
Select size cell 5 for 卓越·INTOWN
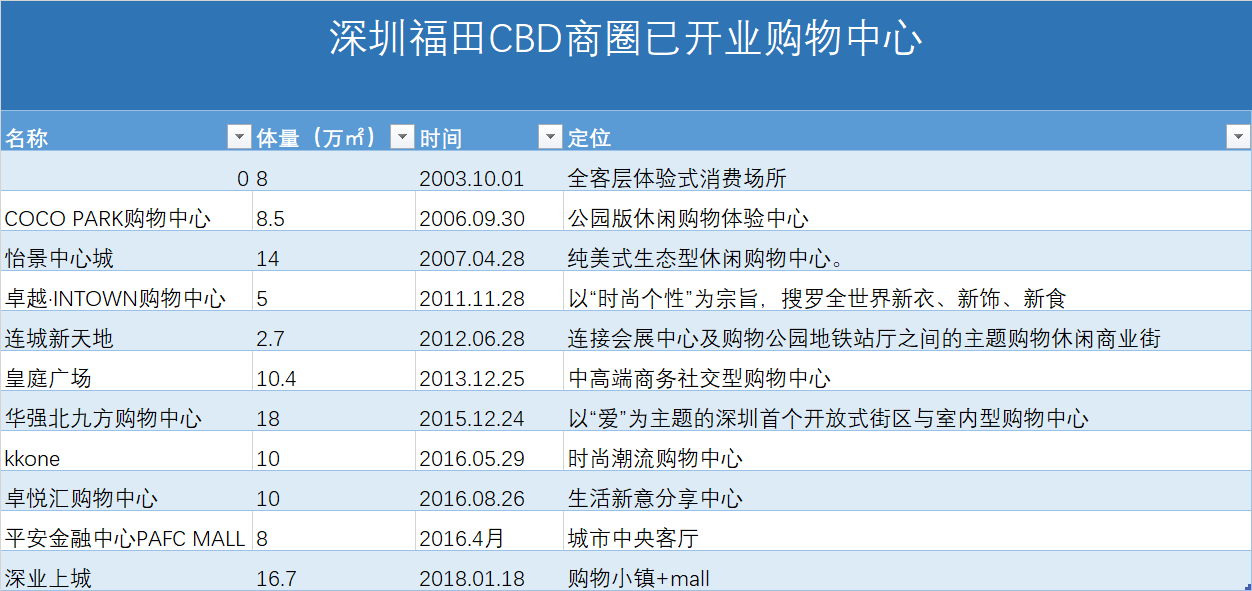pos(334,291)
